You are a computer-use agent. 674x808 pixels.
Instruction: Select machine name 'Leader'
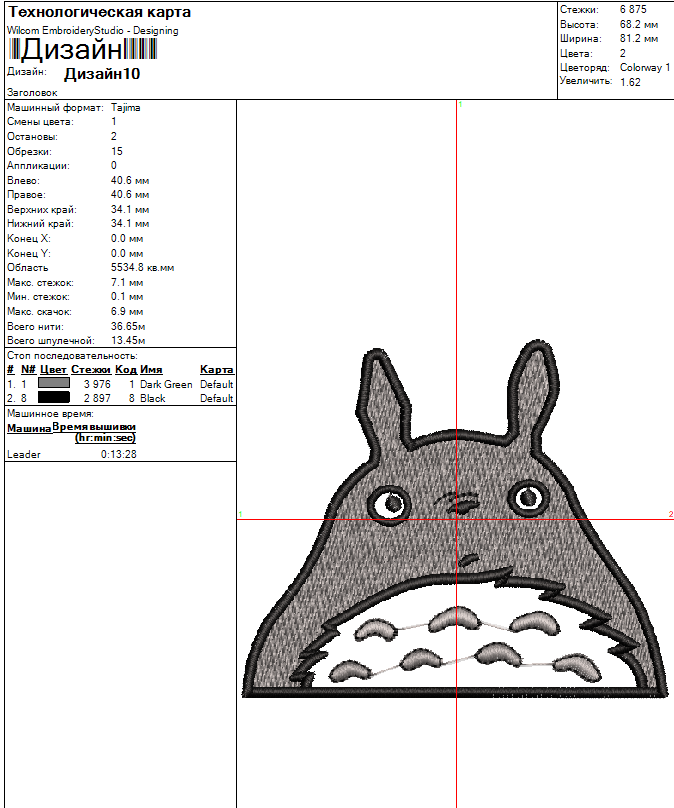click(24, 454)
